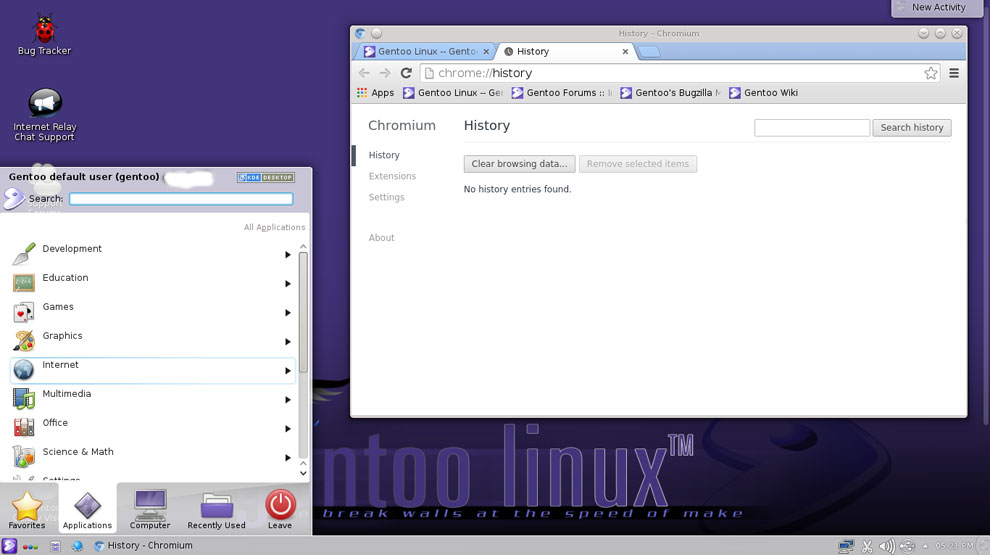Select History in Chromium sidebar
Viewport: 990px width, 555px height.
(384, 155)
